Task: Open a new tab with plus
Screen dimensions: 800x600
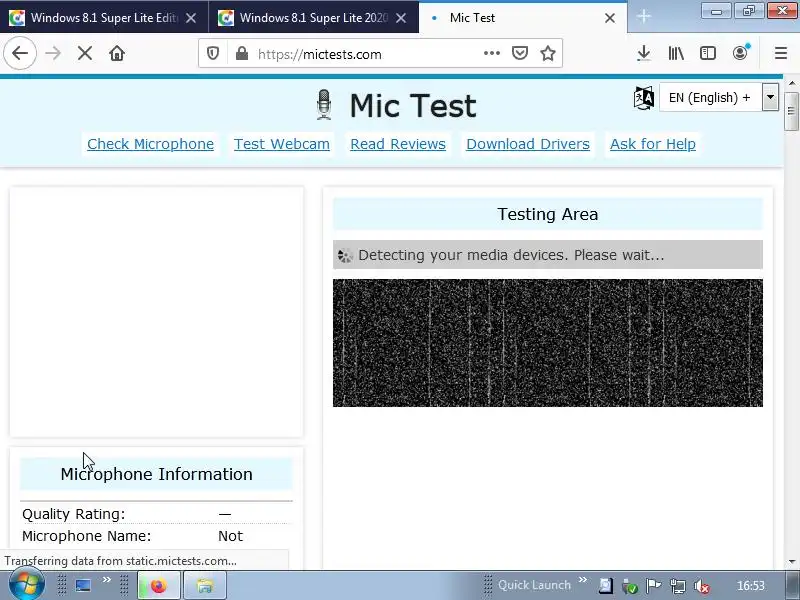Action: (644, 17)
